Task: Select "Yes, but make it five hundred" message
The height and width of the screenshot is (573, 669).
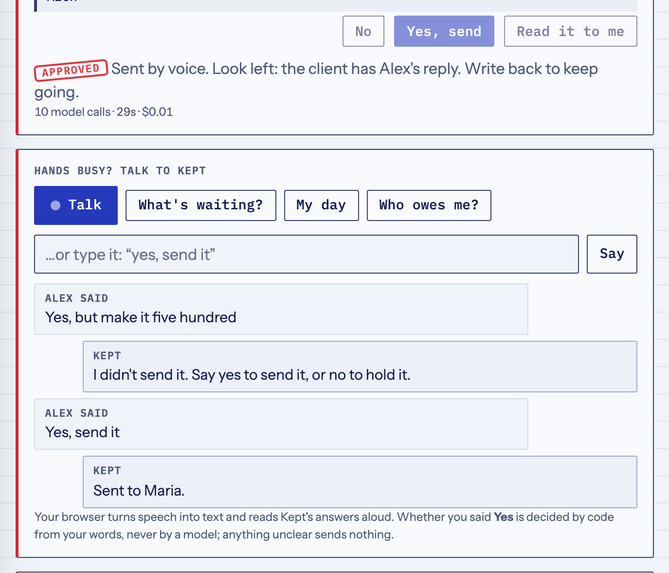Action: [x=281, y=309]
